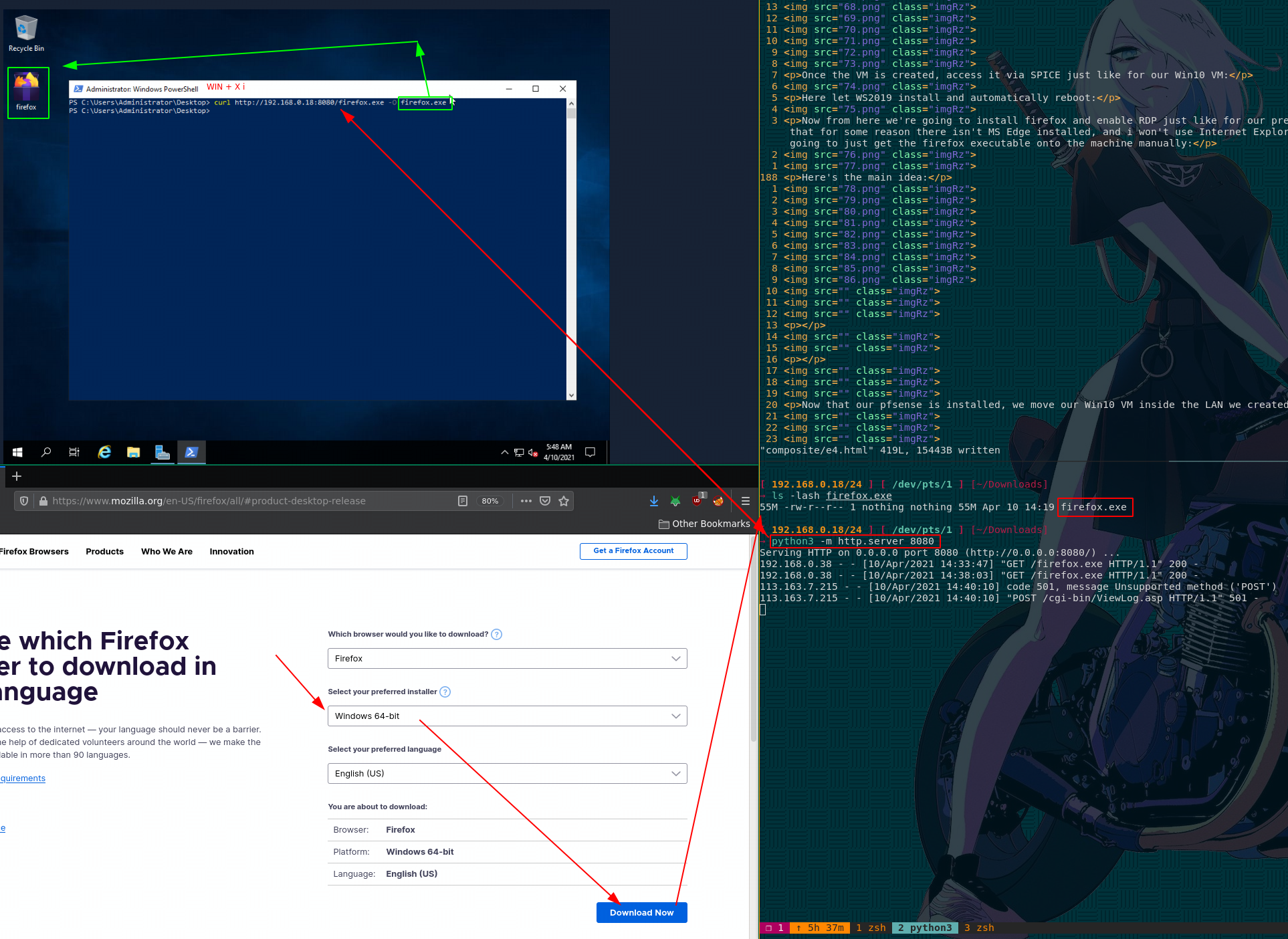Launch Internet Explorer from the taskbar
The height and width of the screenshot is (939, 1288).
104,452
